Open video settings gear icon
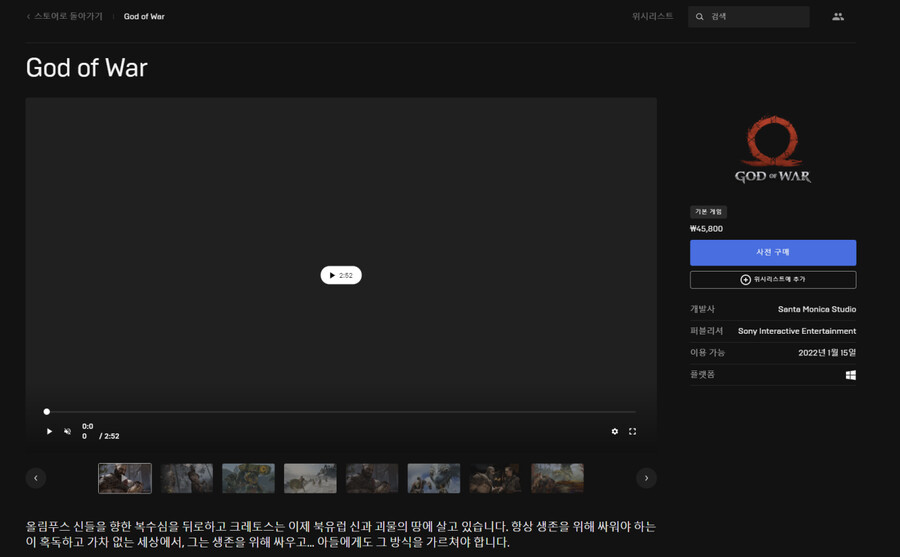This screenshot has height=557, width=900. pyautogui.click(x=615, y=431)
